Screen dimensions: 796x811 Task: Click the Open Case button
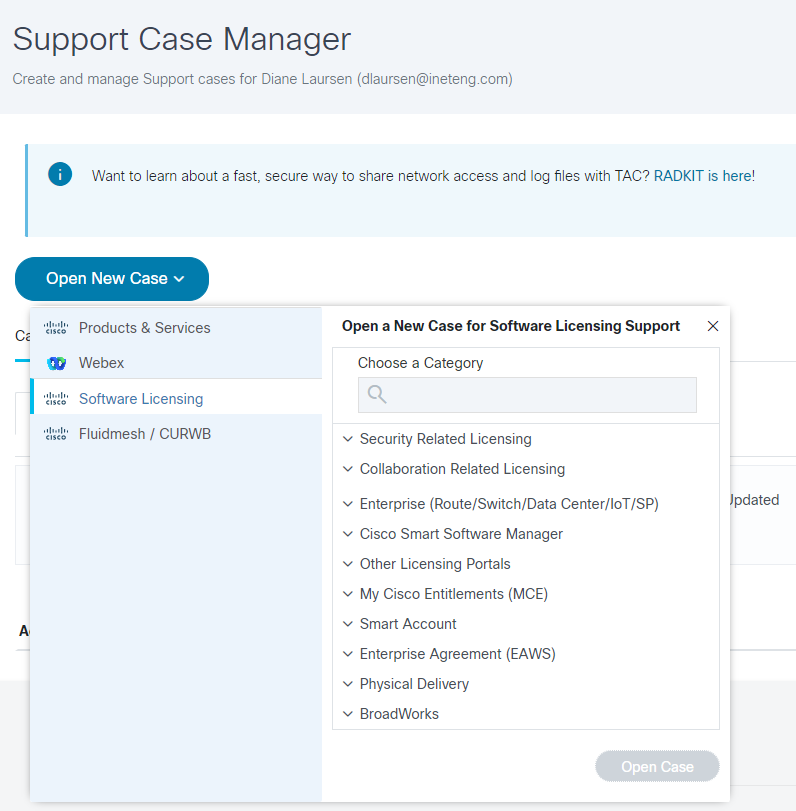(657, 766)
